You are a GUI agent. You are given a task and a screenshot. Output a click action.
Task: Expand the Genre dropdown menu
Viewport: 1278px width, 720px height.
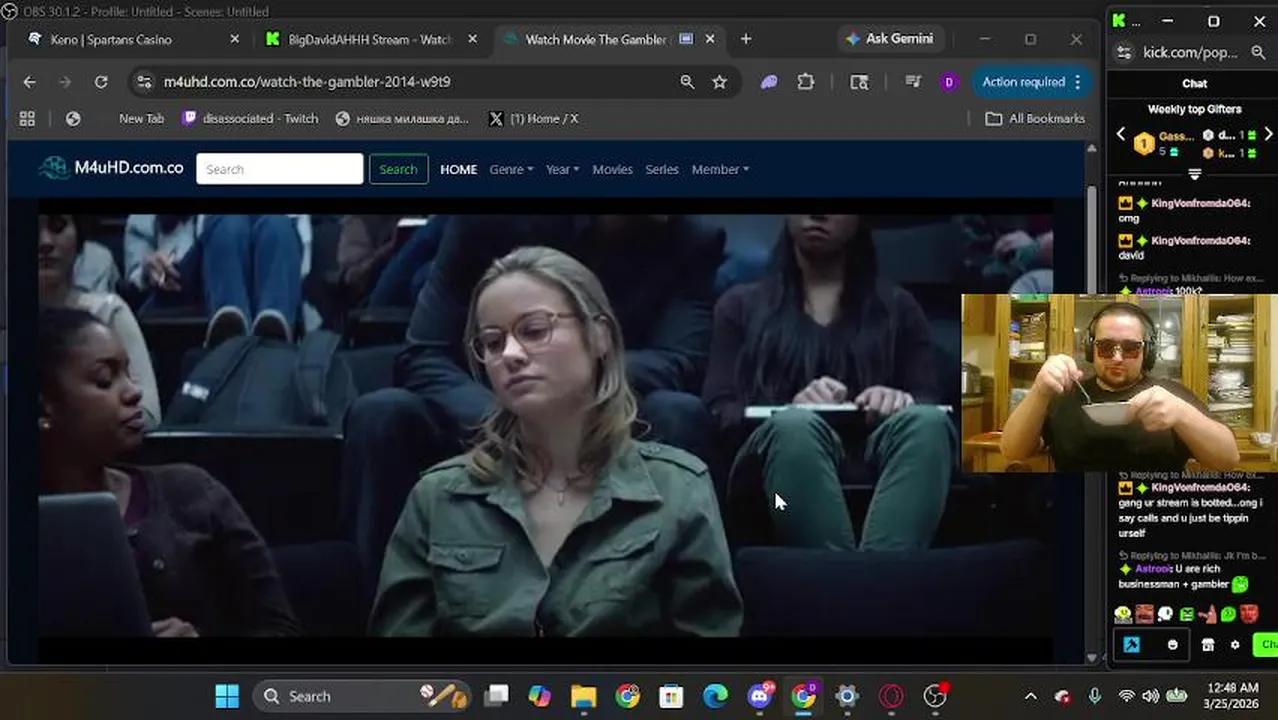pyautogui.click(x=511, y=170)
